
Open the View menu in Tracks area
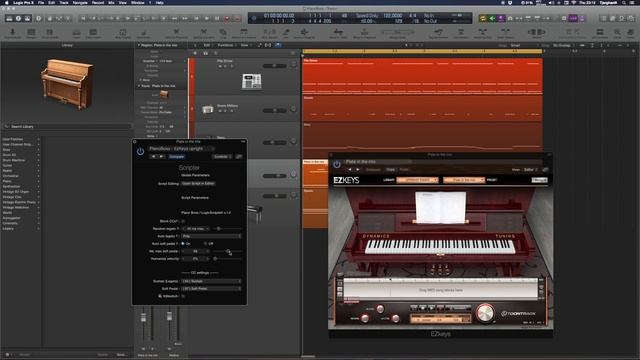[245, 45]
